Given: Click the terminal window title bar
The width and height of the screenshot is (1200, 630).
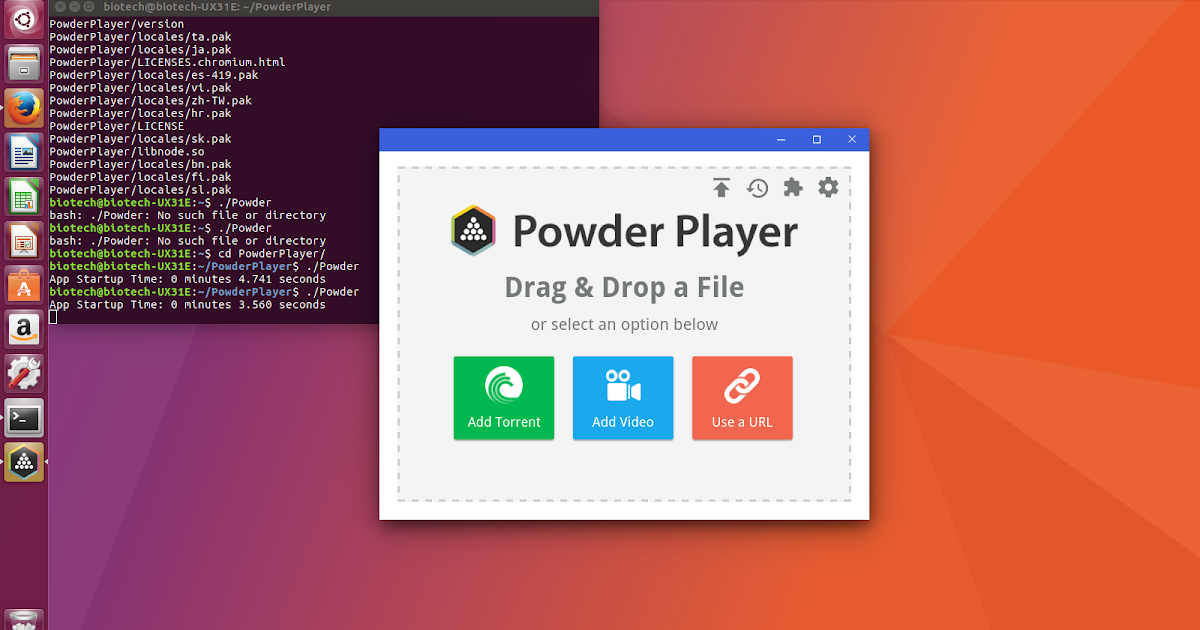Looking at the screenshot, I should tap(323, 7).
